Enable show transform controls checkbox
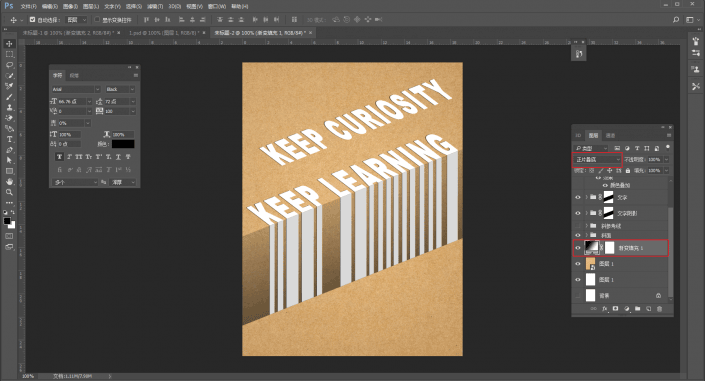This screenshot has height=381, width=705. pos(97,20)
